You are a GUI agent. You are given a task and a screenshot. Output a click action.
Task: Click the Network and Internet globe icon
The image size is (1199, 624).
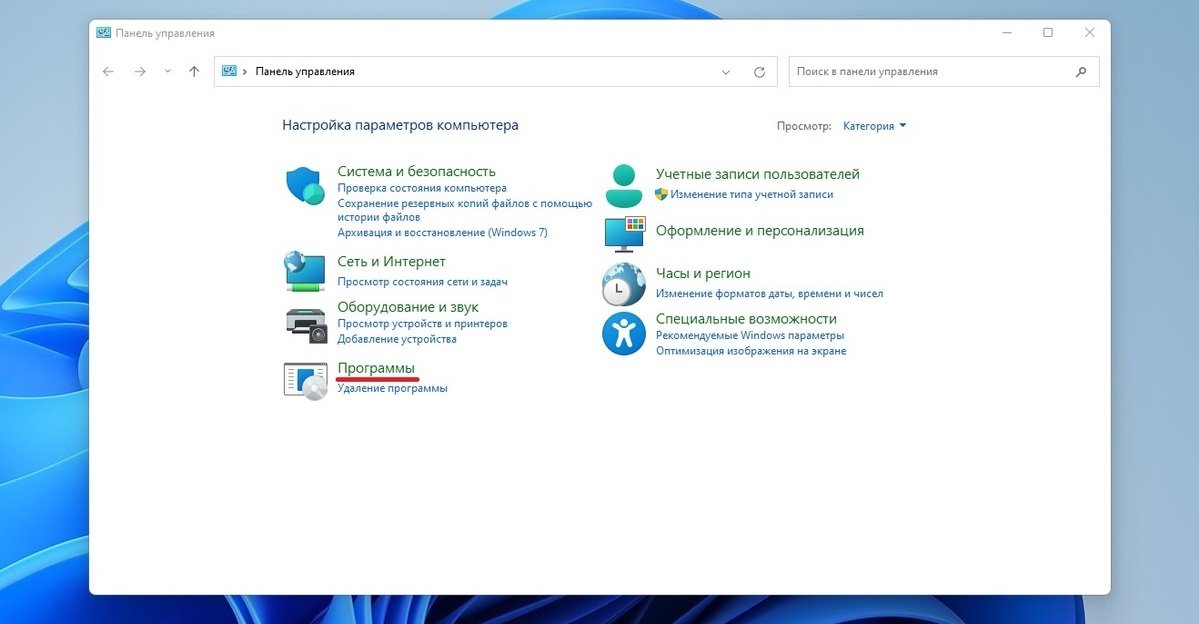click(305, 271)
